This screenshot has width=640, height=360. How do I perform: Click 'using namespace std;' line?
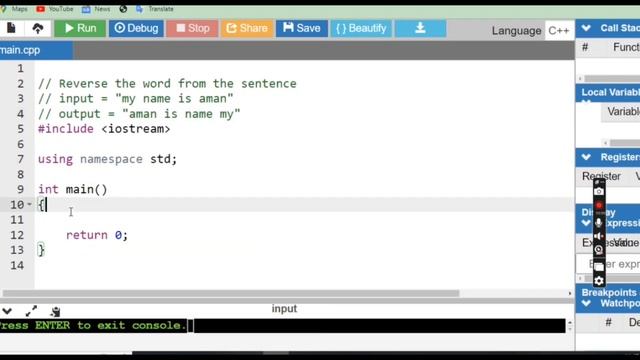tap(107, 159)
